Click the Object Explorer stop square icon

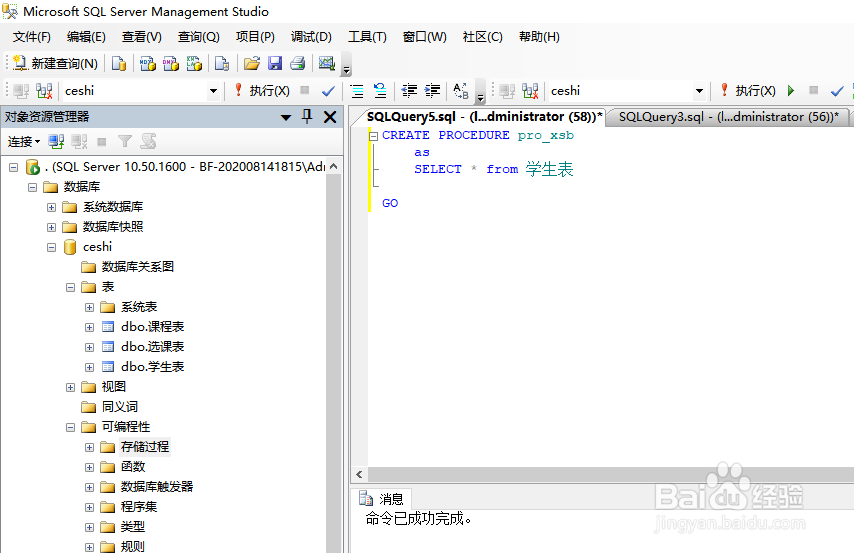click(x=101, y=142)
